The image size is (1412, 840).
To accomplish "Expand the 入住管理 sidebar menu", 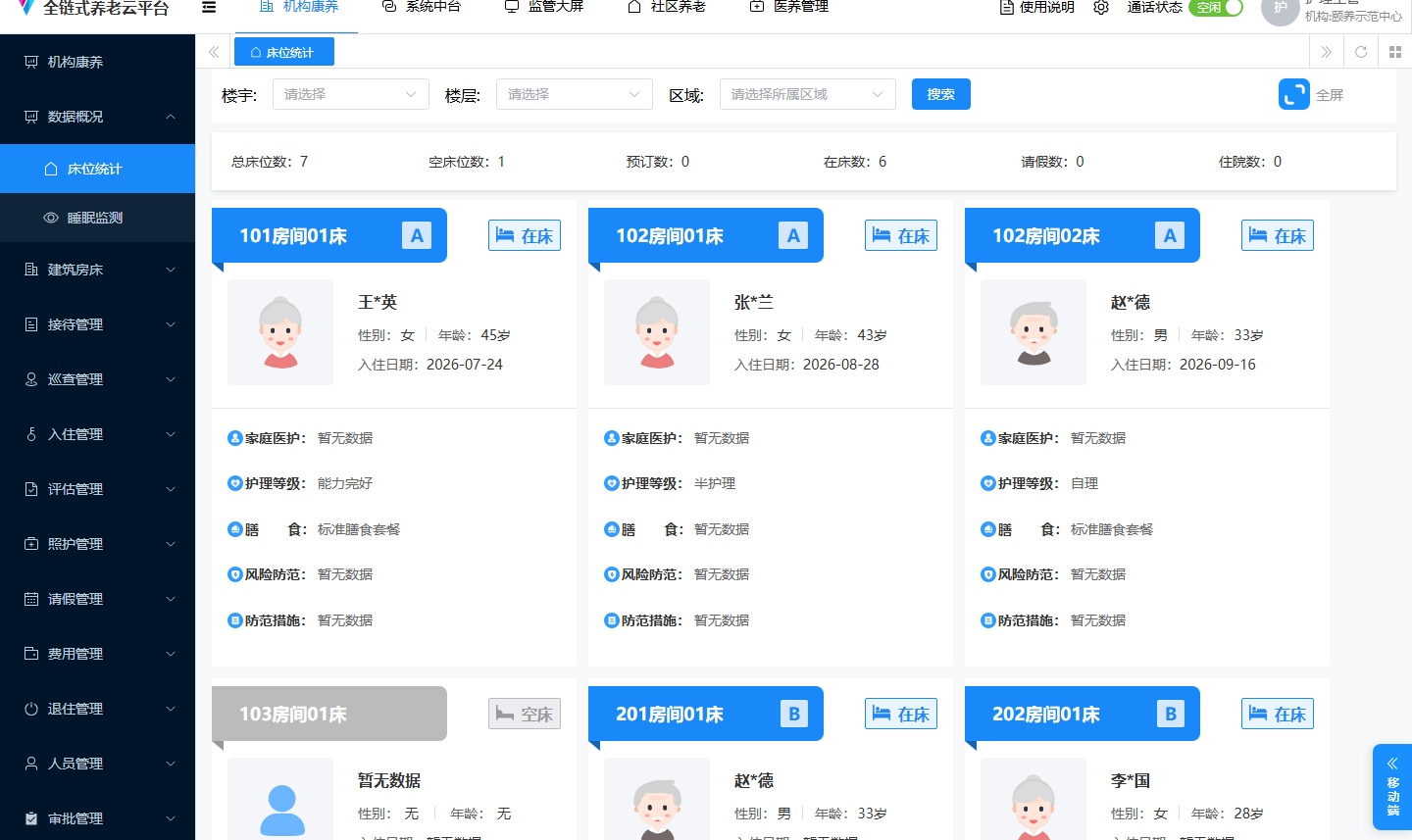I will coord(98,434).
